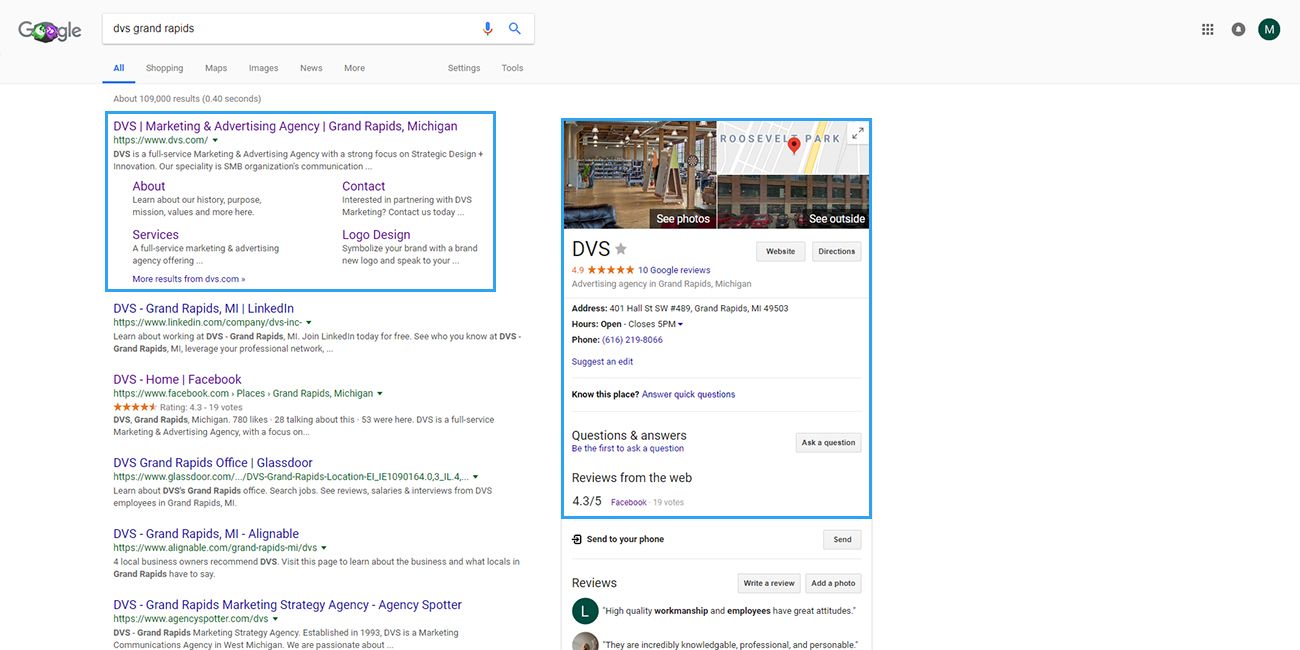This screenshot has width=1300, height=650.
Task: Open the Services sitelink
Action: point(156,235)
